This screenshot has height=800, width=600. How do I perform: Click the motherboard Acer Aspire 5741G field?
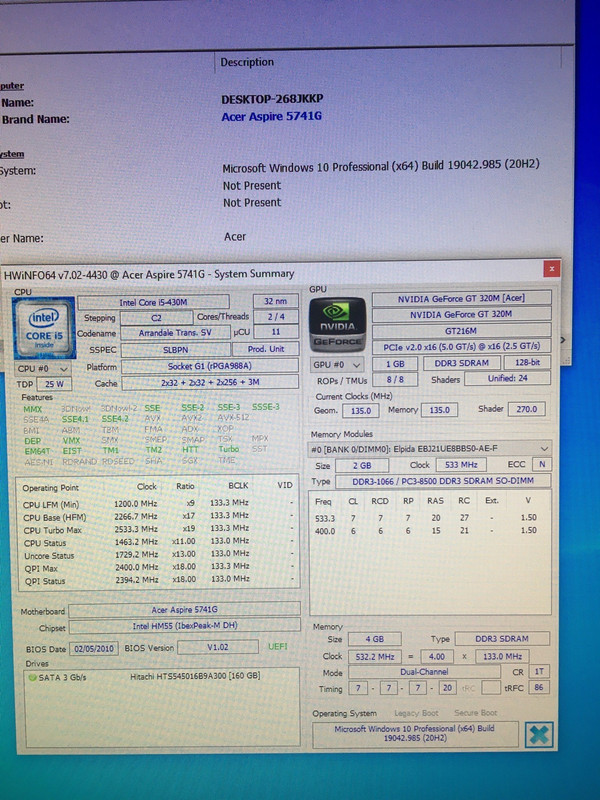point(184,610)
